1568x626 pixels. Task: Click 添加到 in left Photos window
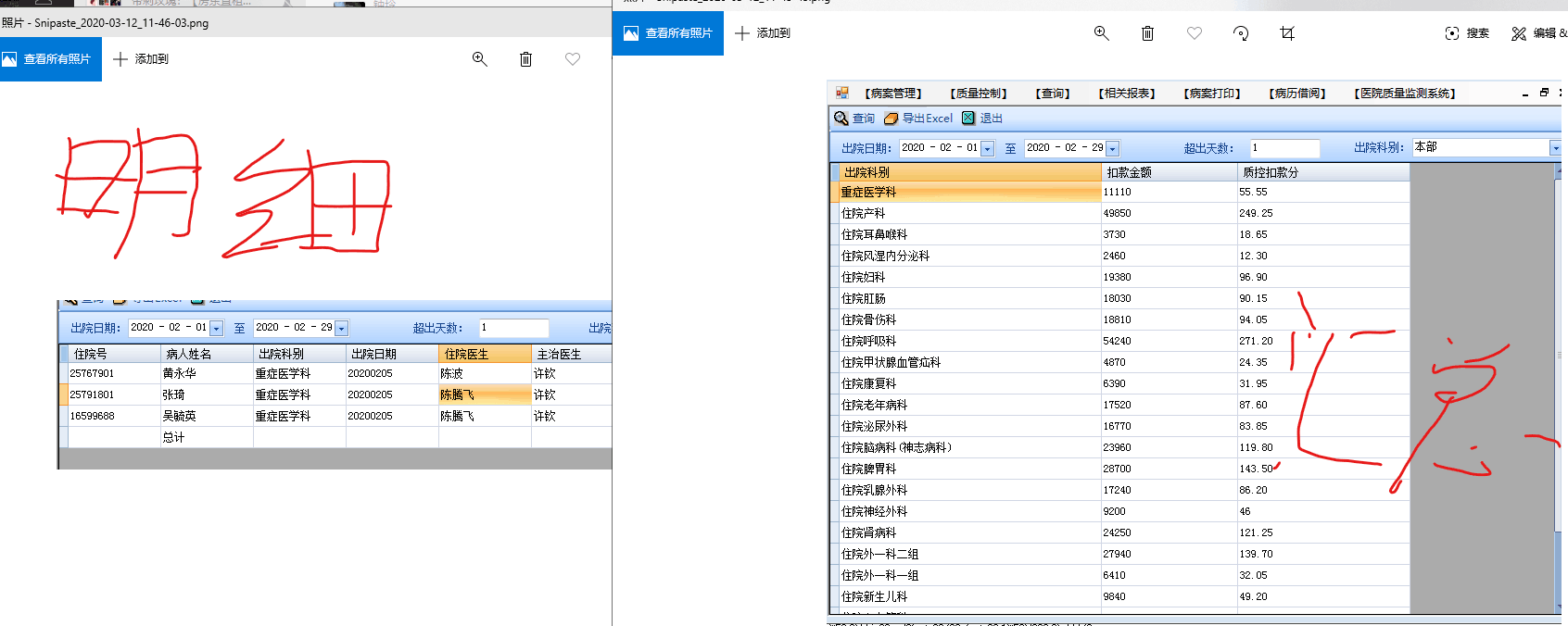(x=141, y=59)
